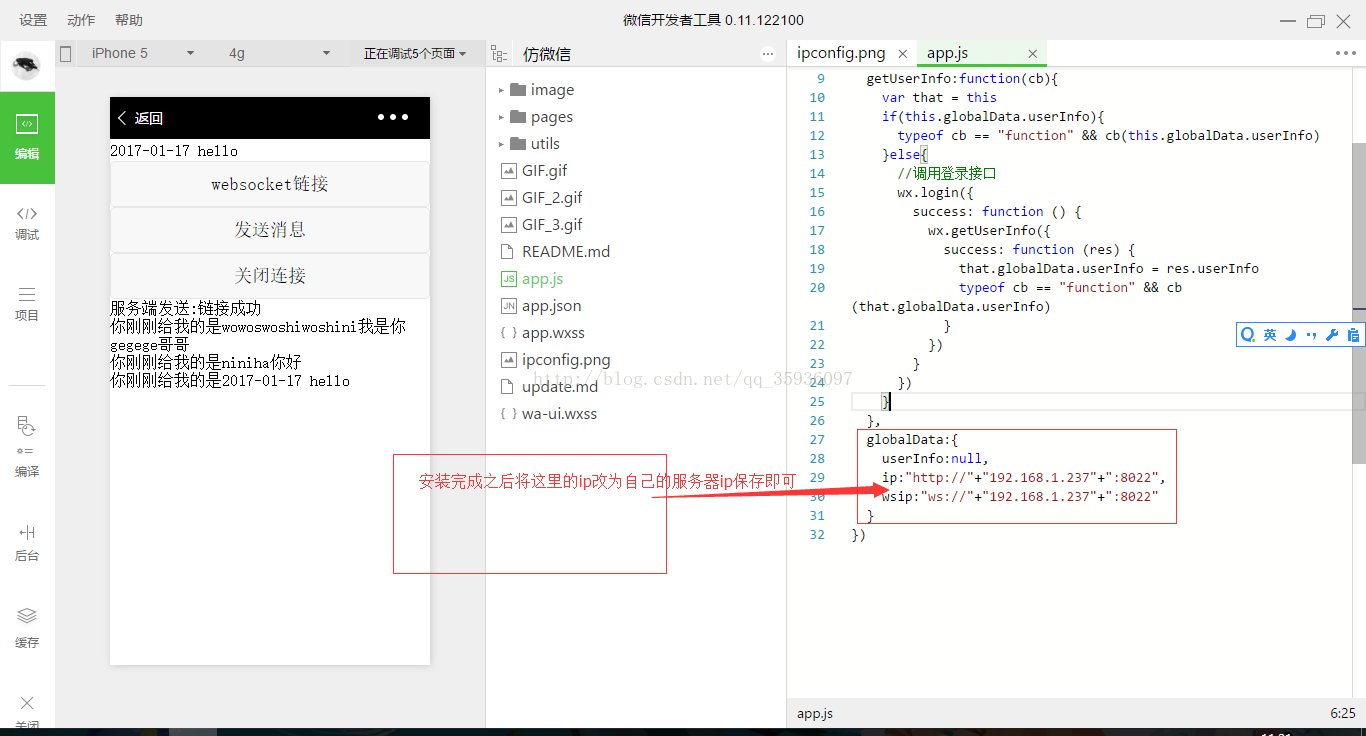Tap the simulator's three-dot menu
The width and height of the screenshot is (1366, 736).
(x=393, y=117)
